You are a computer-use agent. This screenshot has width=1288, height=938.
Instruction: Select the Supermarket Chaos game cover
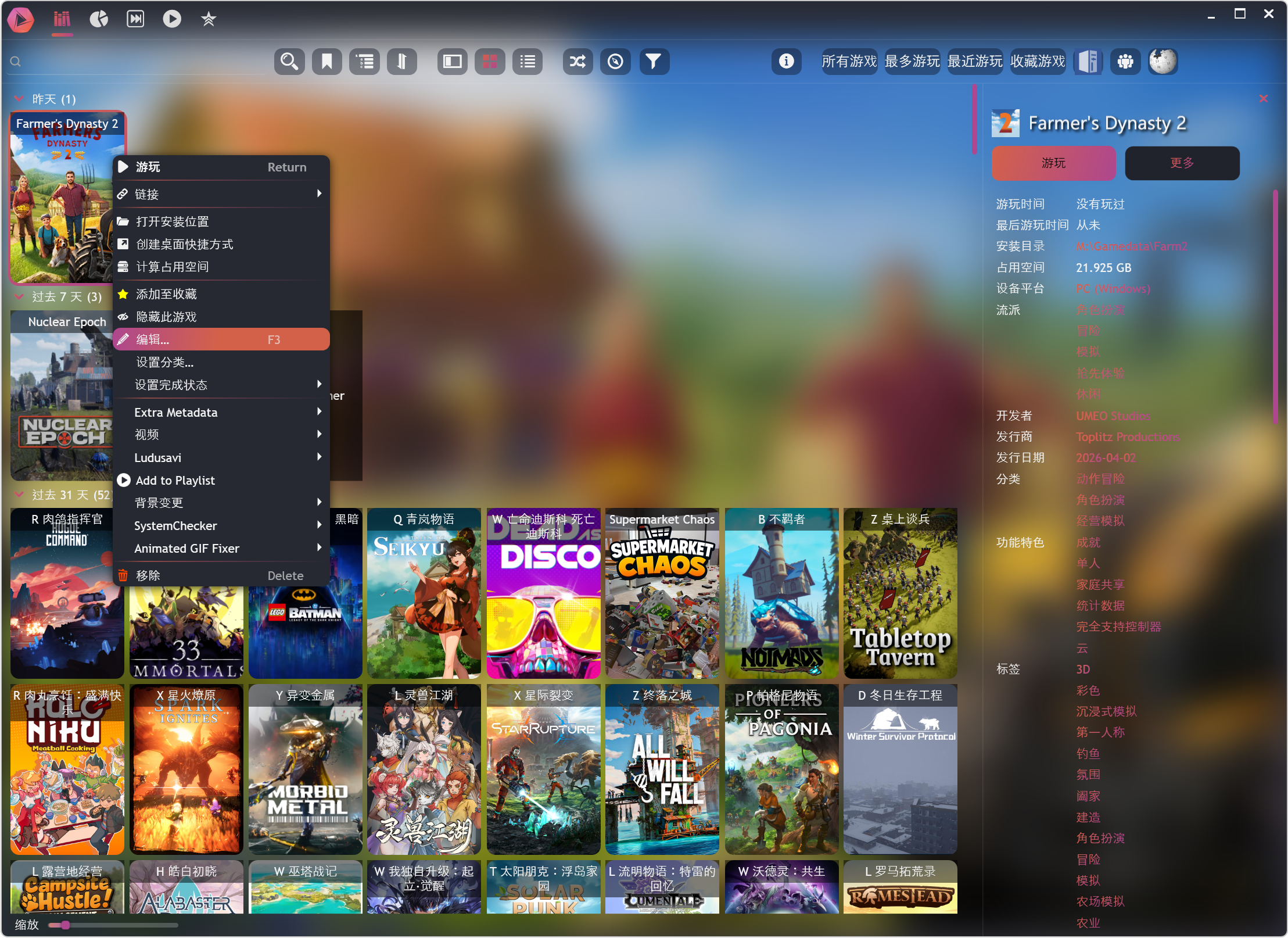click(x=662, y=593)
